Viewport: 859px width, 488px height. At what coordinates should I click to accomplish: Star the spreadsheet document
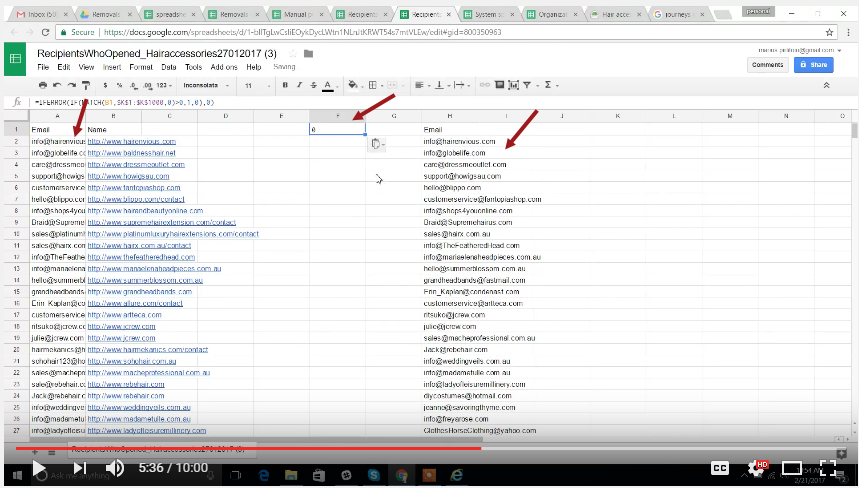pyautogui.click(x=290, y=53)
